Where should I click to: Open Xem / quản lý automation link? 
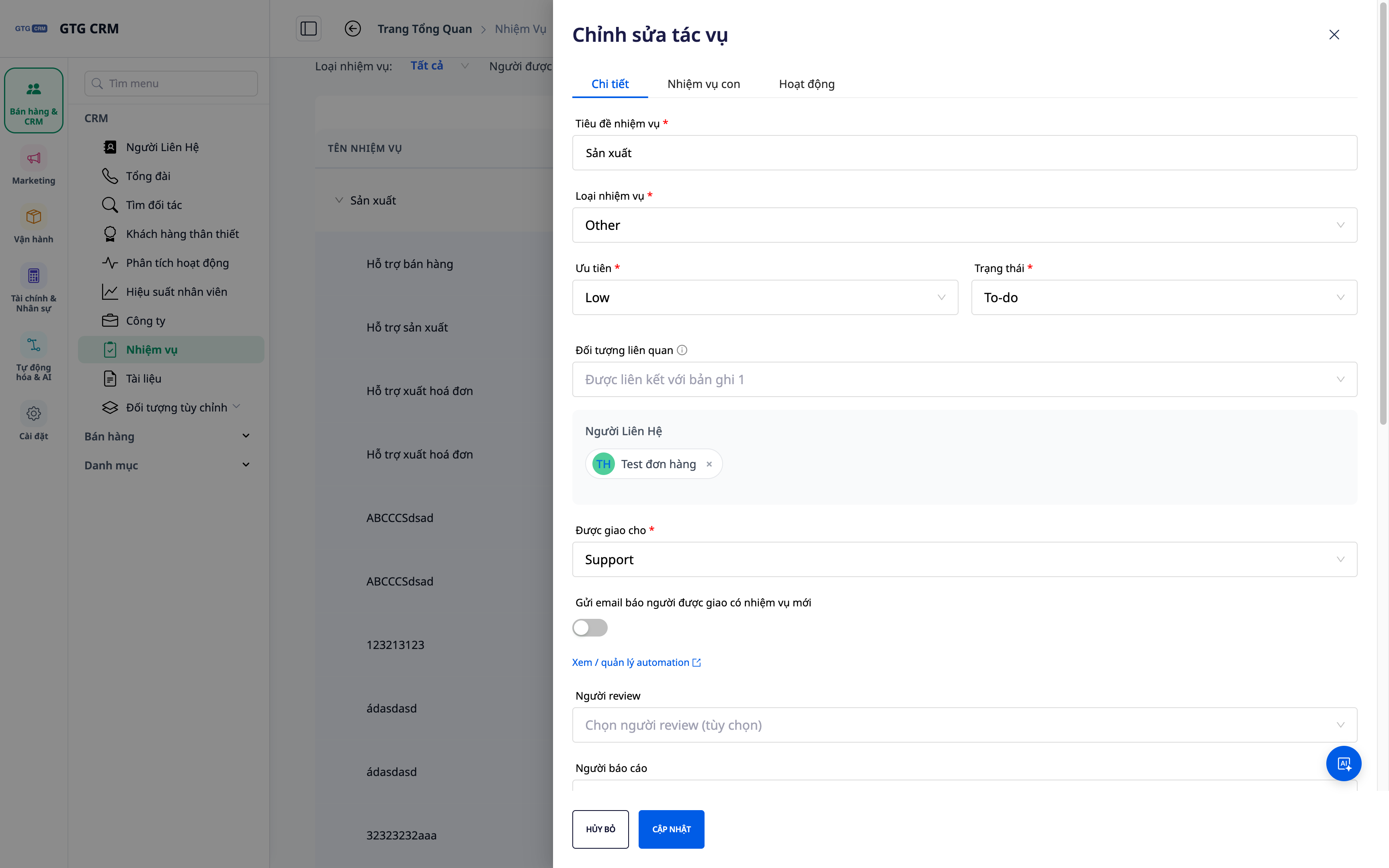(636, 663)
